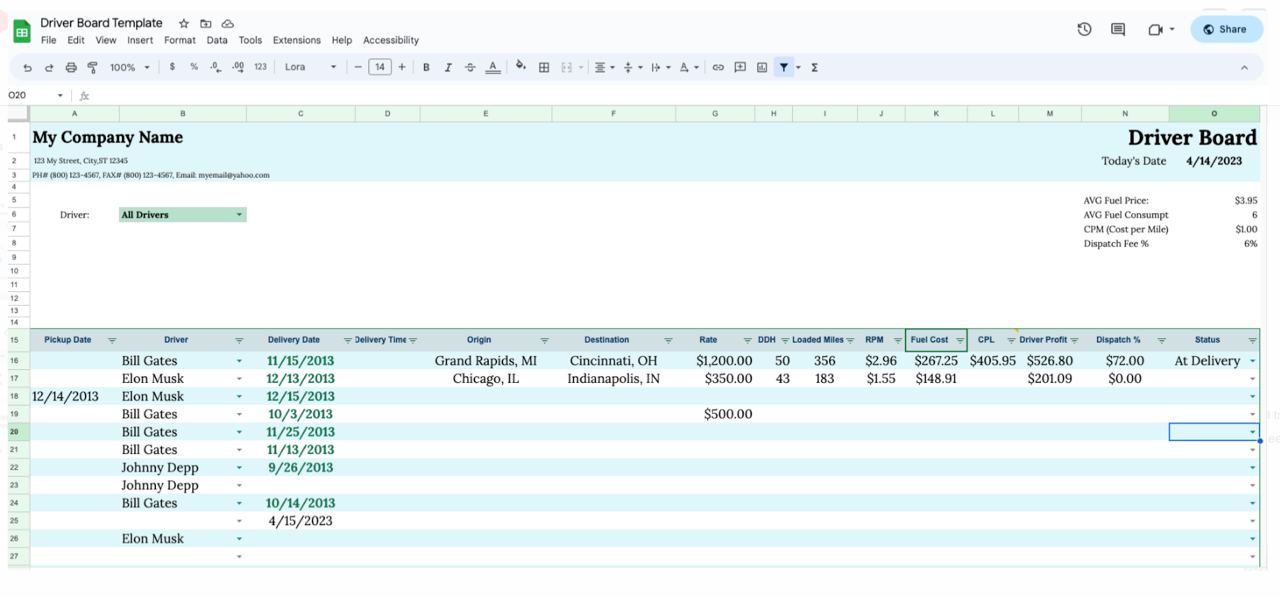1280x597 pixels.
Task: Open version history clock icon
Action: (1084, 29)
